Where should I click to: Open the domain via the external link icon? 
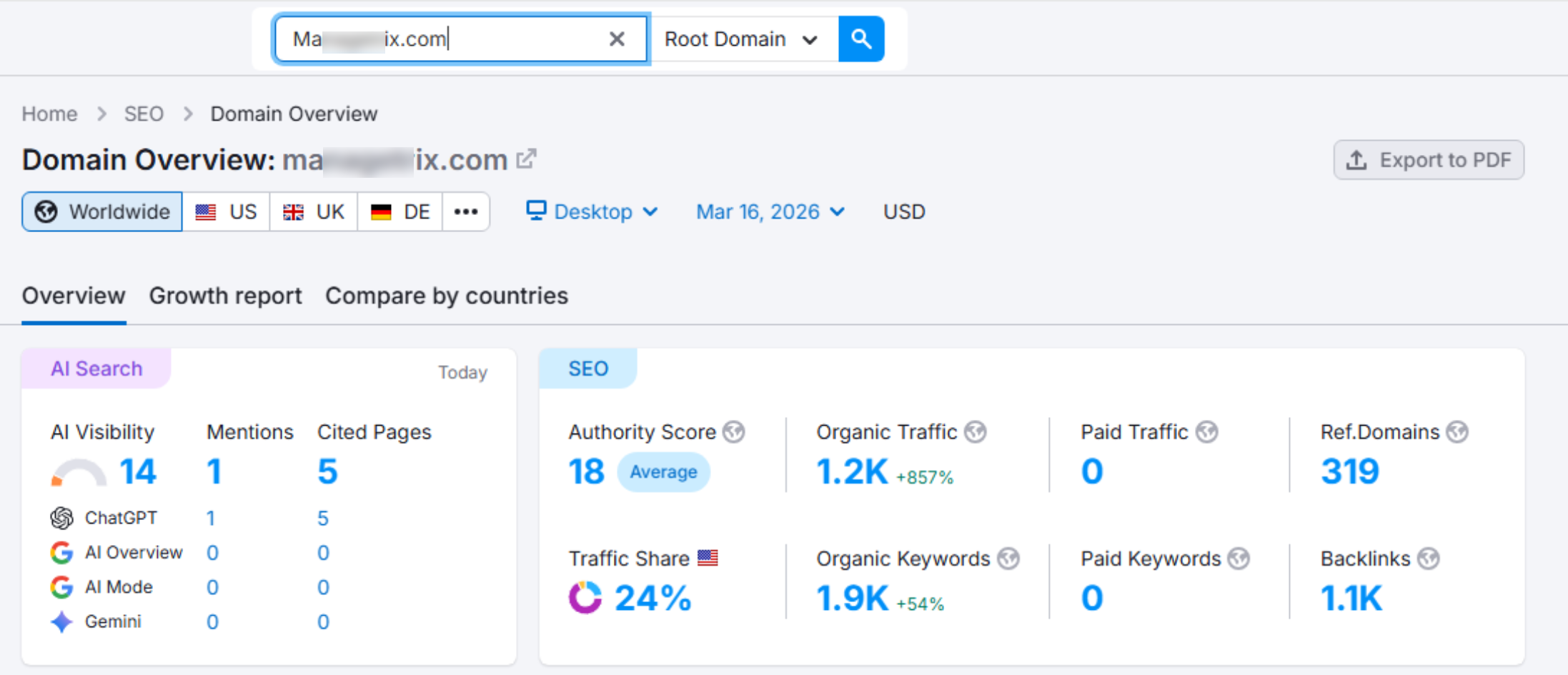[527, 158]
